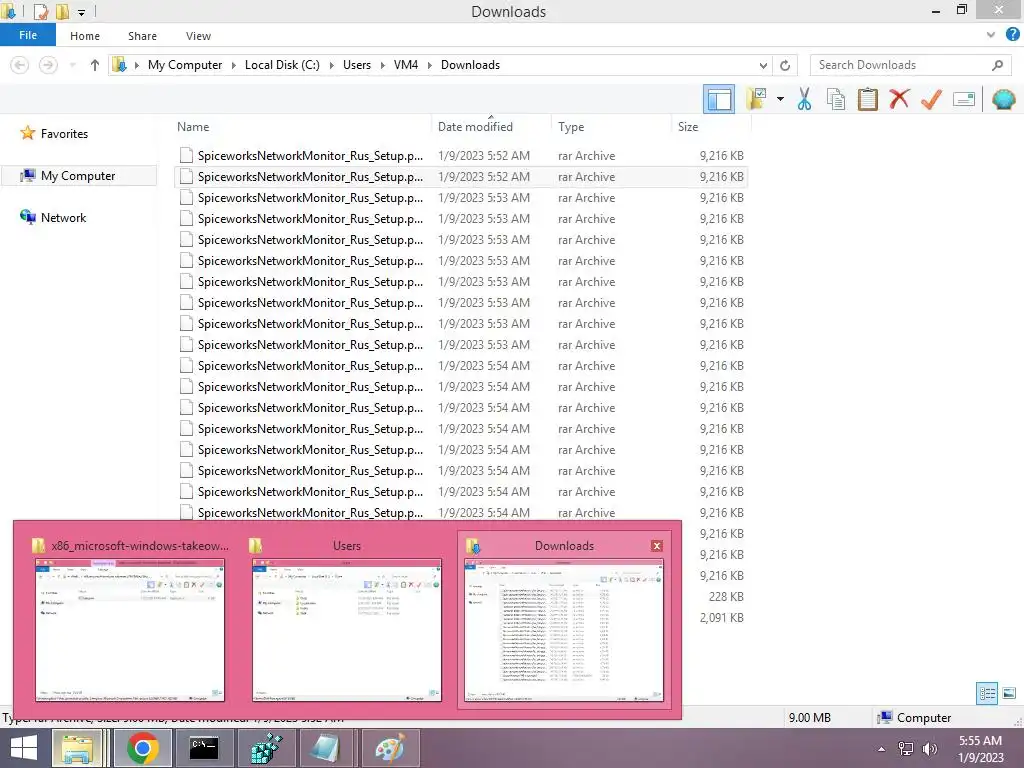This screenshot has height=768, width=1024.
Task: Switch to the Home ribbon tab
Action: (85, 36)
